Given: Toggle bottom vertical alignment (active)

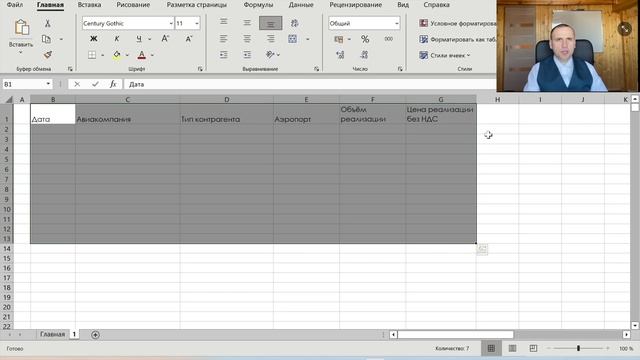Looking at the screenshot, I should (270, 23).
